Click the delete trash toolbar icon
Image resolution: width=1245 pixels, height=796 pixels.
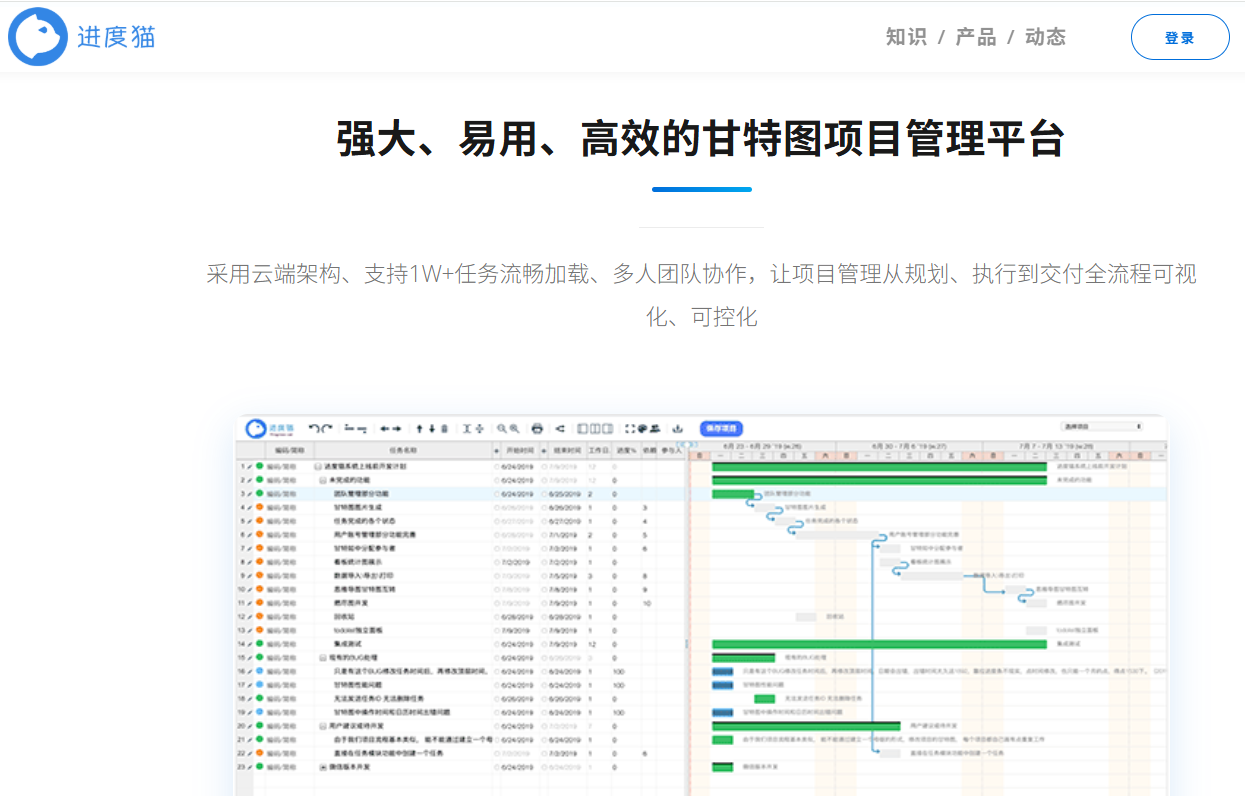[x=445, y=428]
